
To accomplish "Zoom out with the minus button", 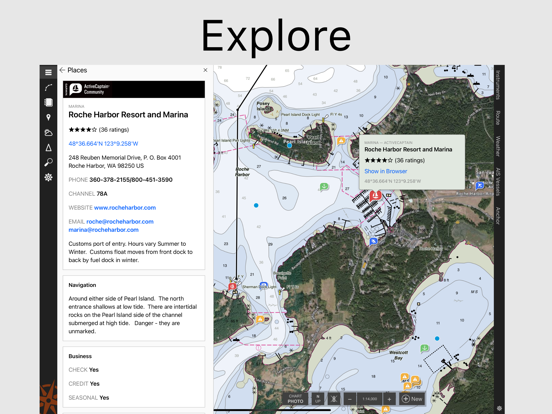I will coord(350,399).
